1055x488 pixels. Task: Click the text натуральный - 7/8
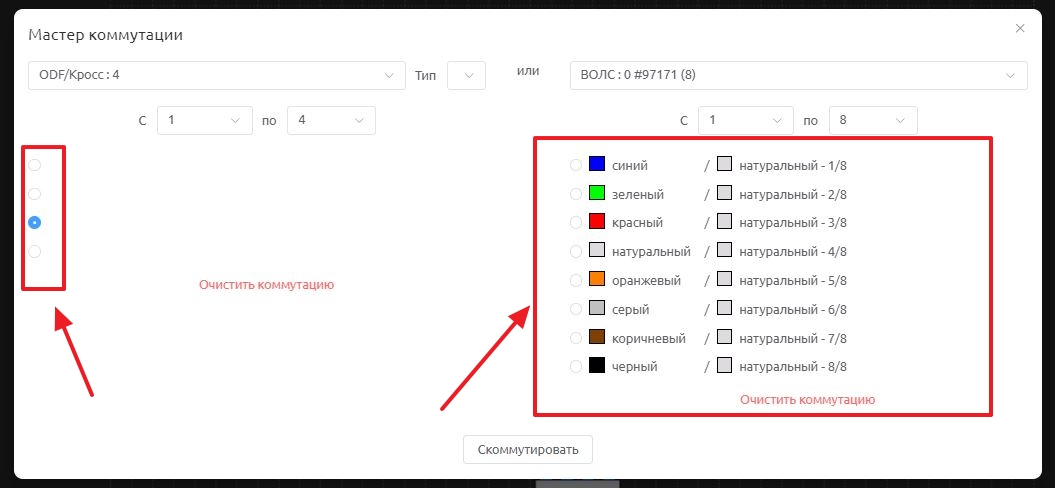[x=793, y=339]
